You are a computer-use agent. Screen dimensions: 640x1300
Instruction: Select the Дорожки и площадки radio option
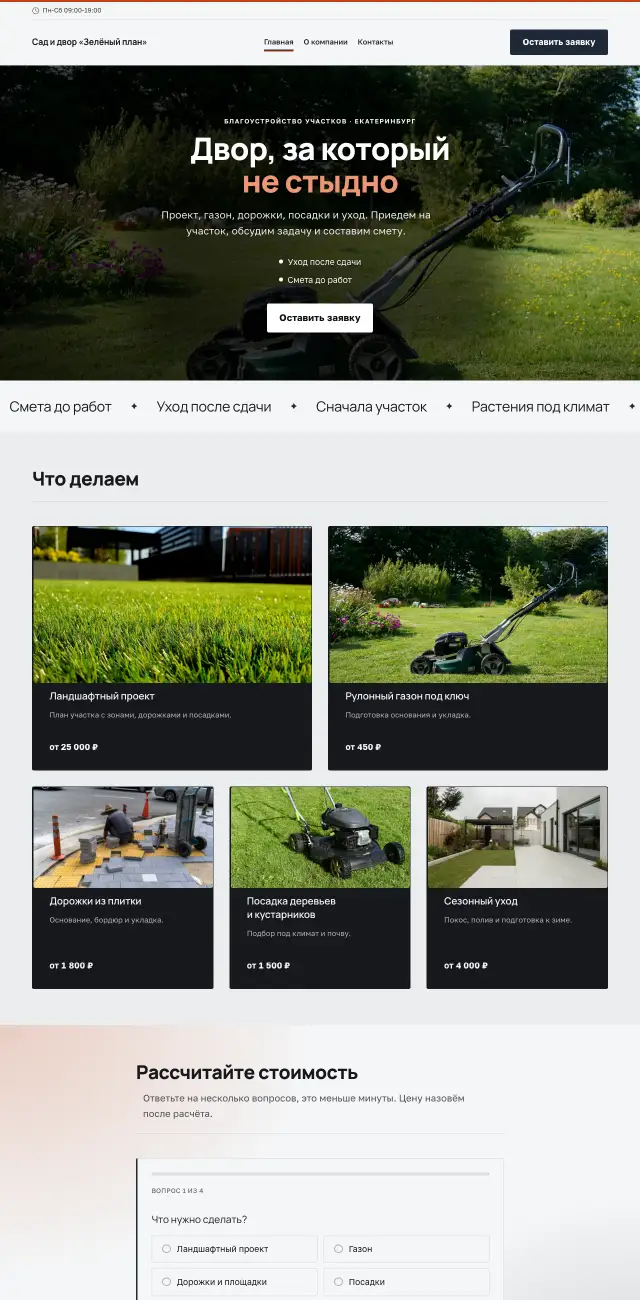tap(234, 1282)
